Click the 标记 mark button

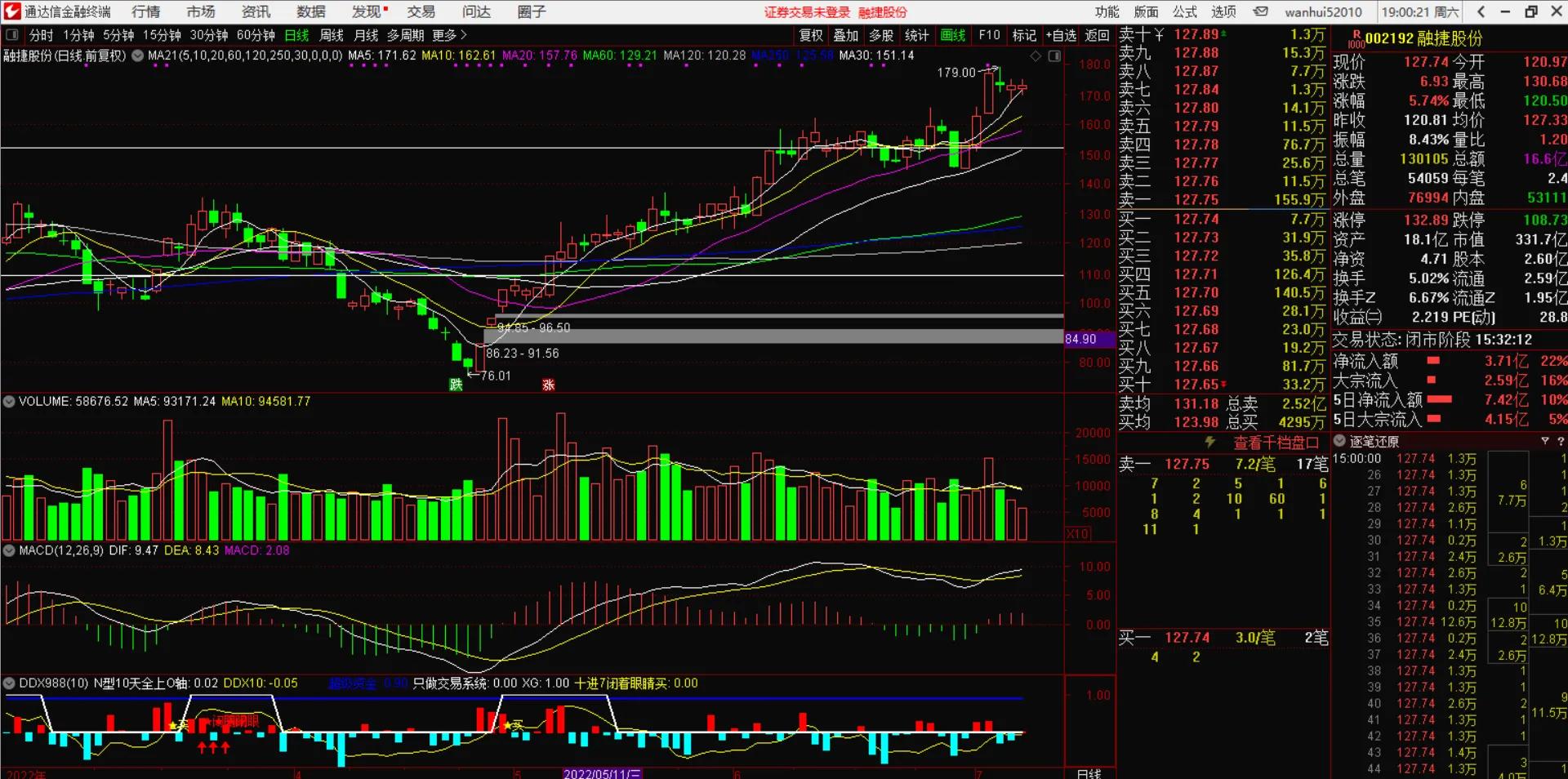tap(1024, 35)
